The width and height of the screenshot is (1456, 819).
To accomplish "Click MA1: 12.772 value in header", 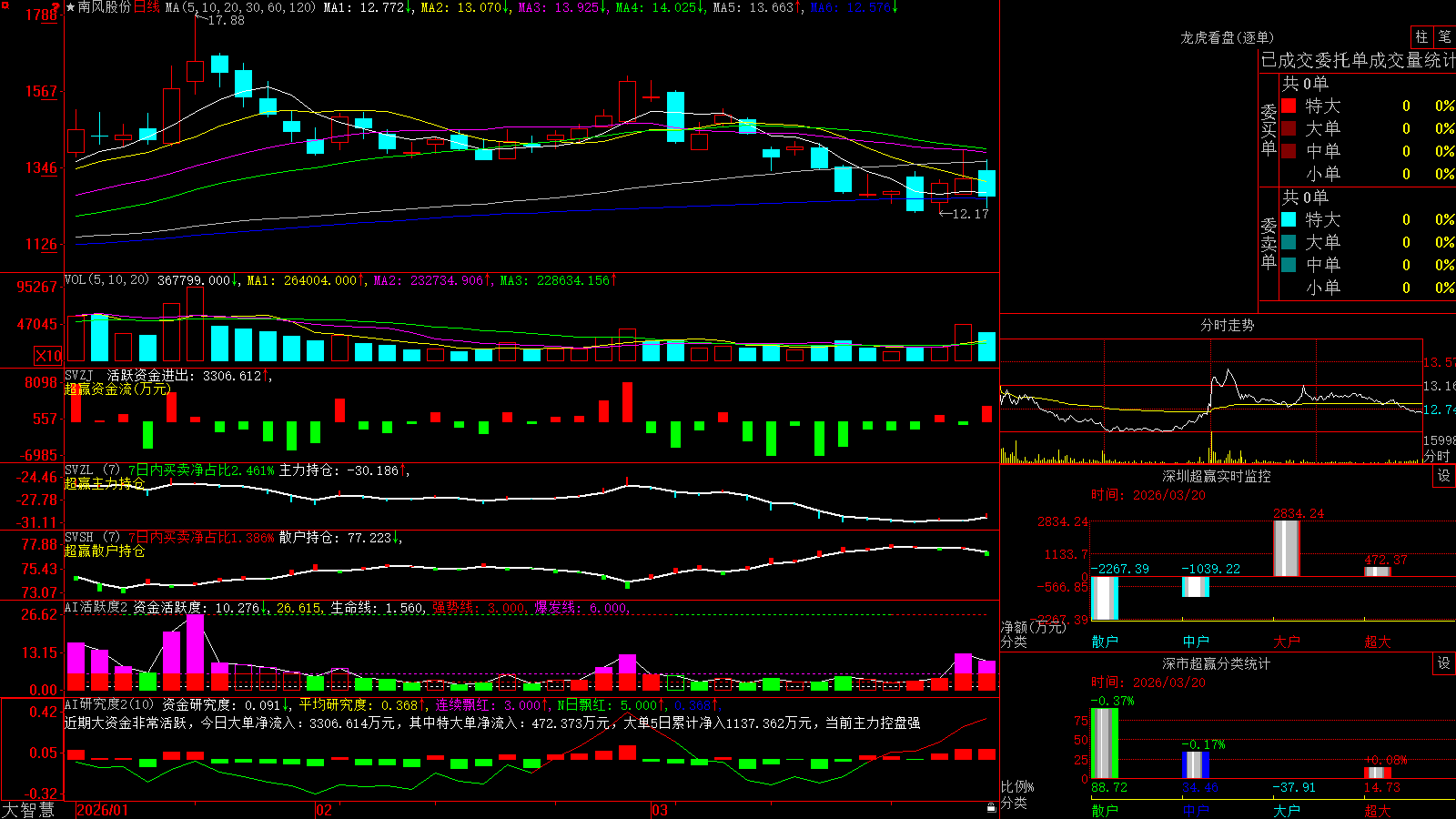I will 369,7.
